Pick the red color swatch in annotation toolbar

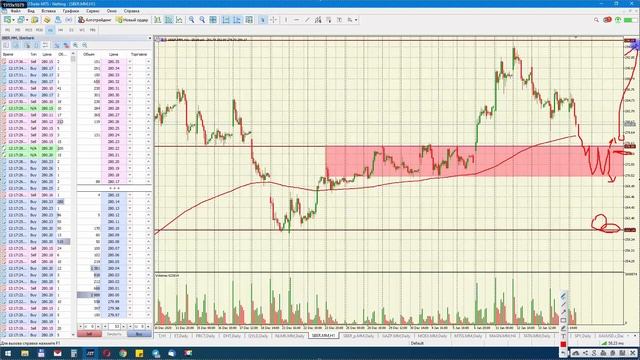[x=563, y=344]
